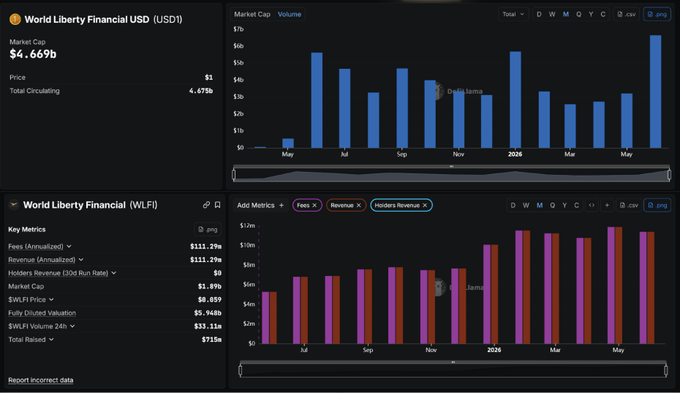680x393 pixels.
Task: Set USD1 chart to quarterly (Q) interval
Action: tap(579, 14)
